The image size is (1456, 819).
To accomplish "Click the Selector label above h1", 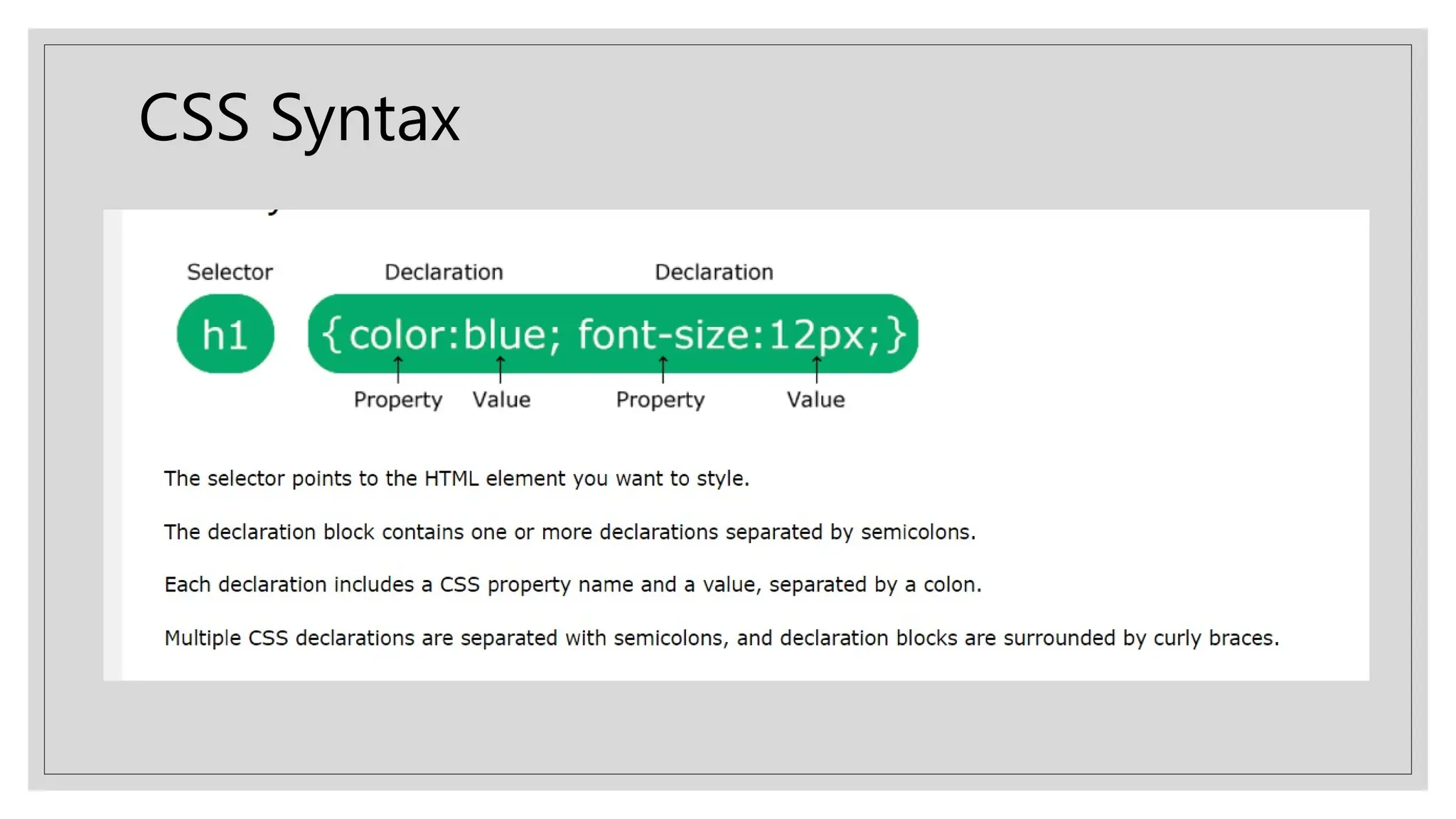I will click(x=230, y=272).
